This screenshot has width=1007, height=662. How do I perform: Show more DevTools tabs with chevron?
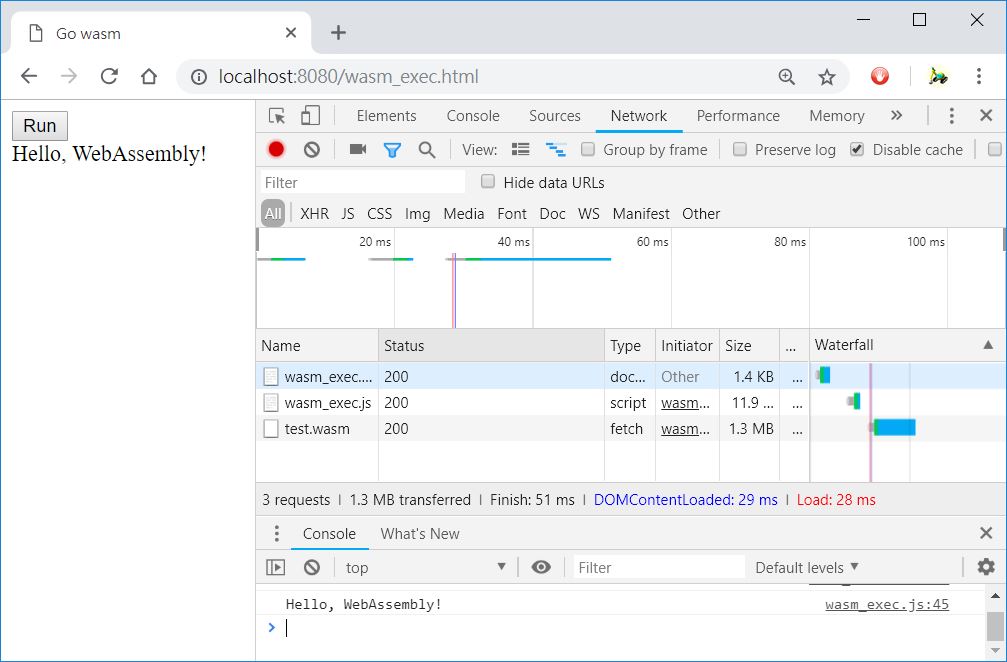[896, 116]
